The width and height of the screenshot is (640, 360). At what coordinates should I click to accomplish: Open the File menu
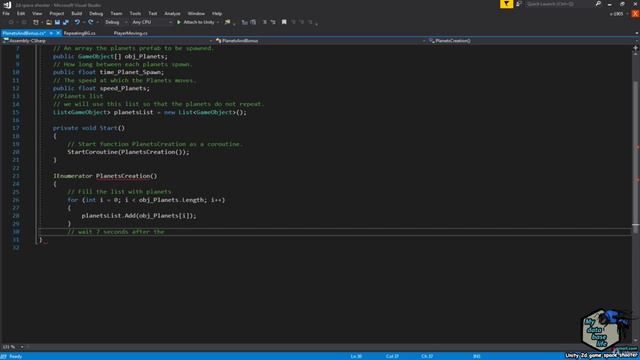(6, 13)
